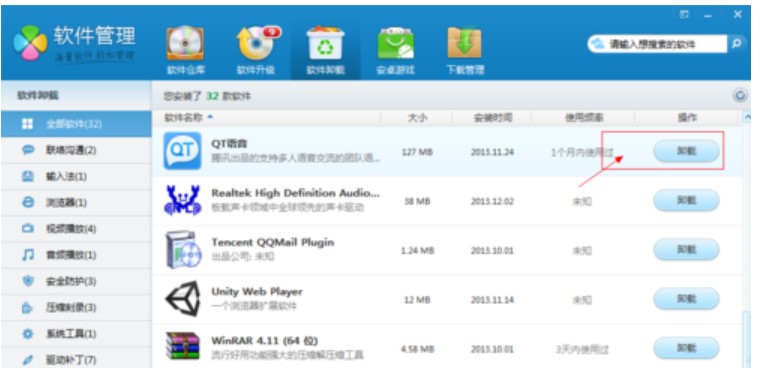Screen dimensions: 760x368
Task: Click the refresh icon beside the installed count
Action: click(740, 96)
